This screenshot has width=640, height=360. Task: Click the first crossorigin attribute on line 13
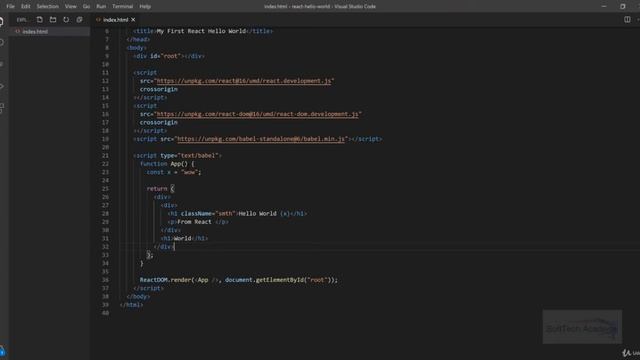[158, 89]
